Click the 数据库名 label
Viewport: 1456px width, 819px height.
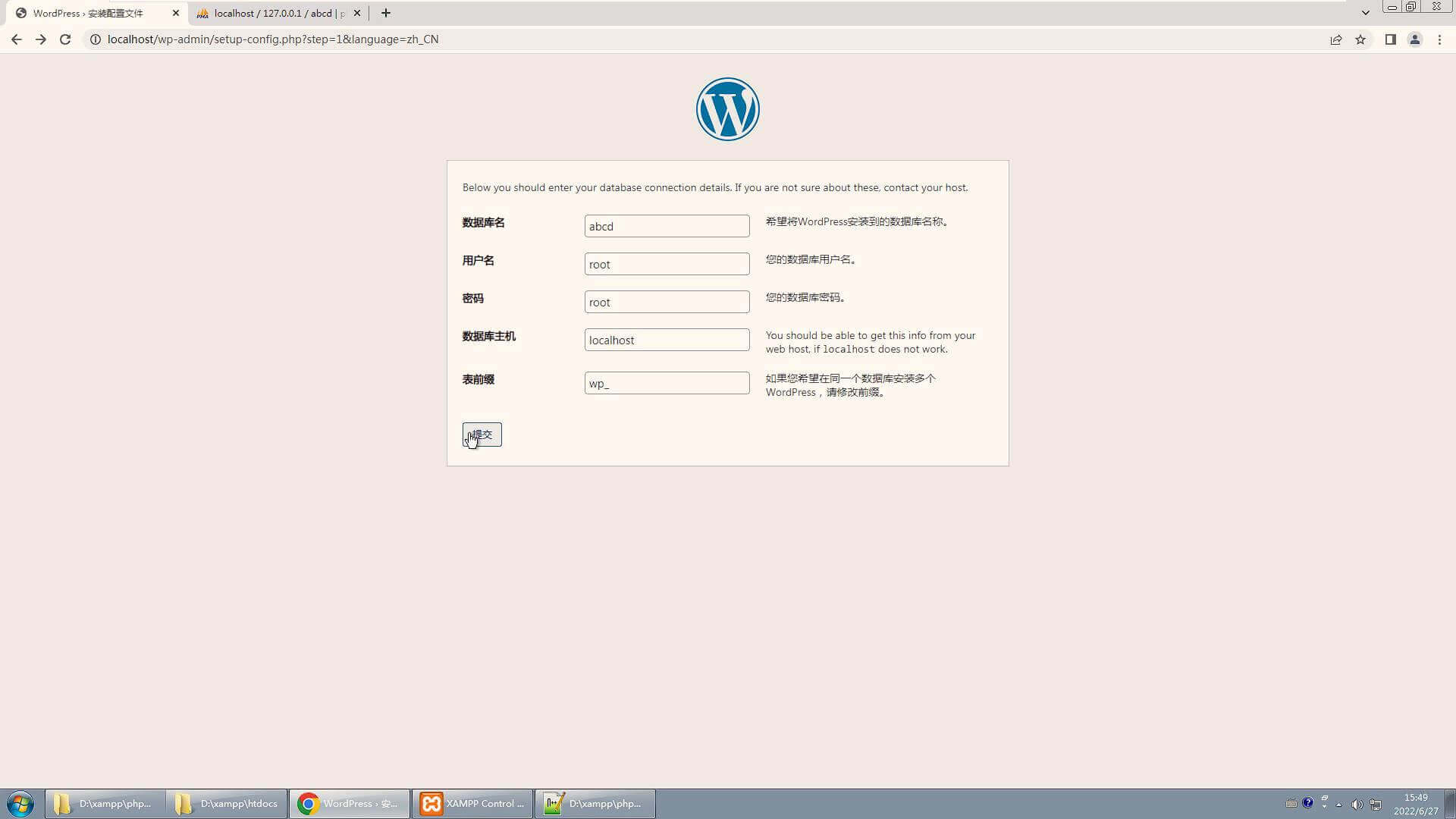tap(483, 222)
